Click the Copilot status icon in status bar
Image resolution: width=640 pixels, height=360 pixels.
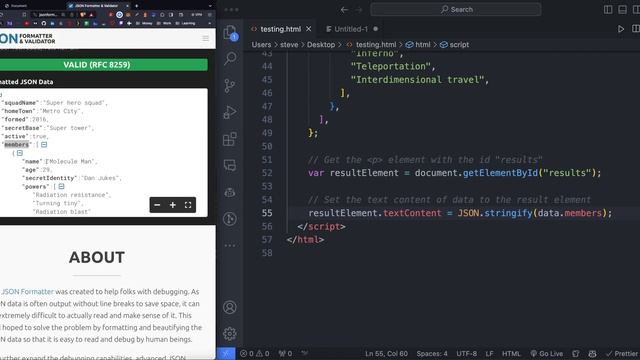pos(592,353)
